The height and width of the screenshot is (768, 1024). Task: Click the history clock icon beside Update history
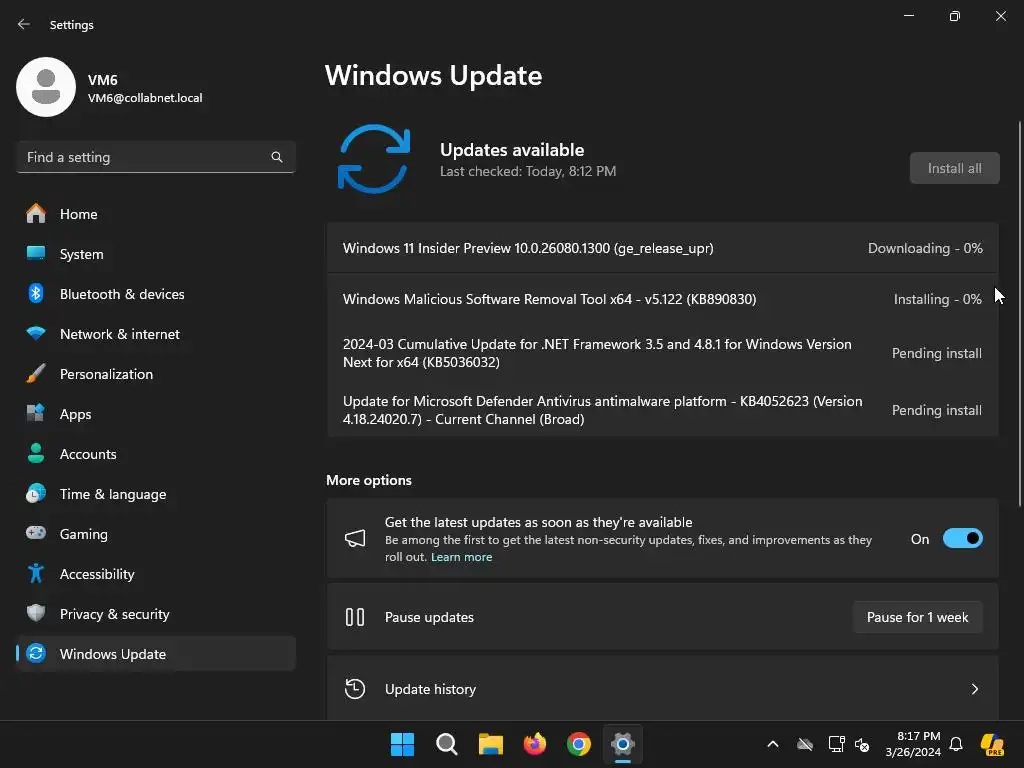click(355, 688)
